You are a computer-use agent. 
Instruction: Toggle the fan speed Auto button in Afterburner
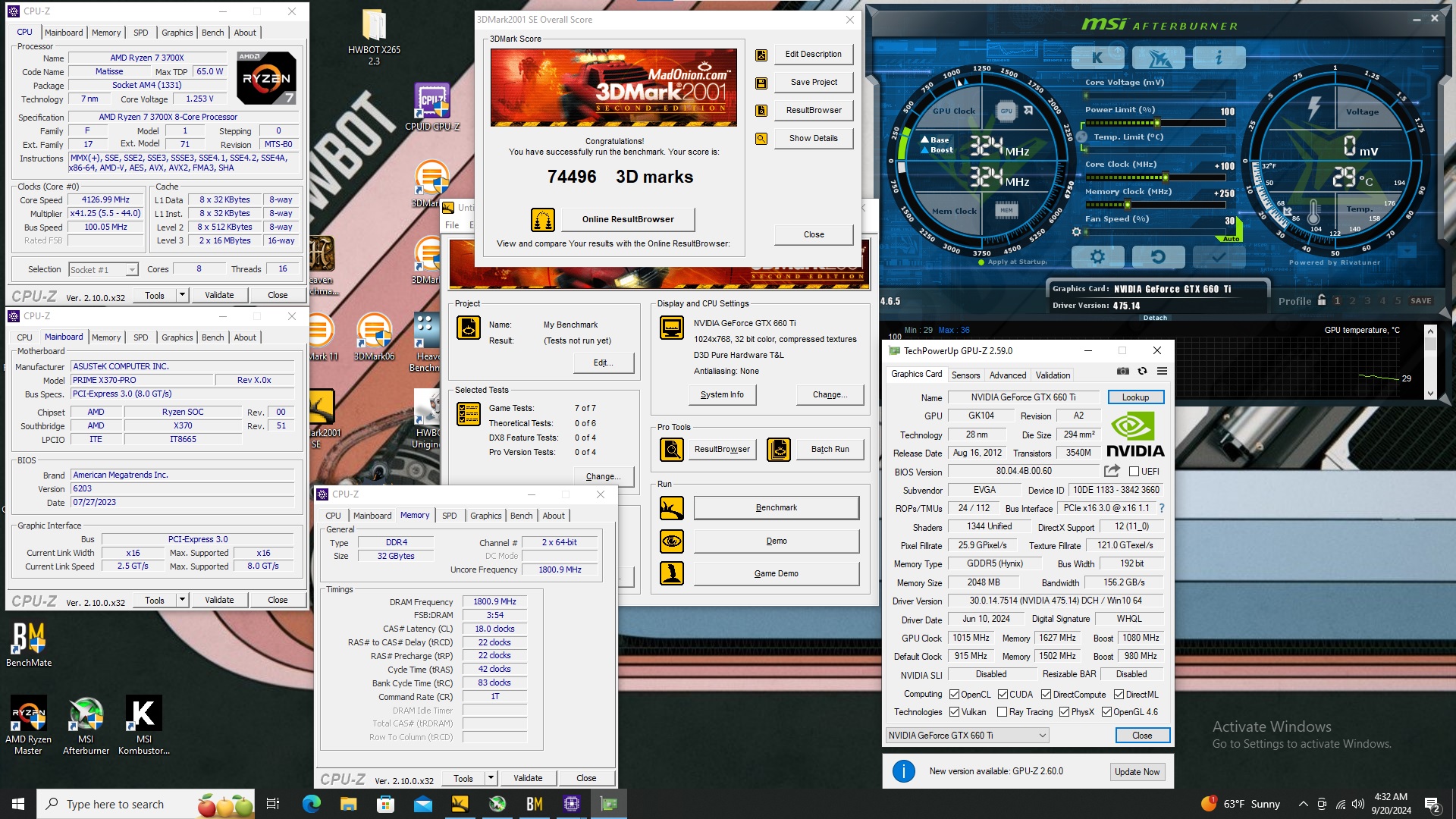1231,239
